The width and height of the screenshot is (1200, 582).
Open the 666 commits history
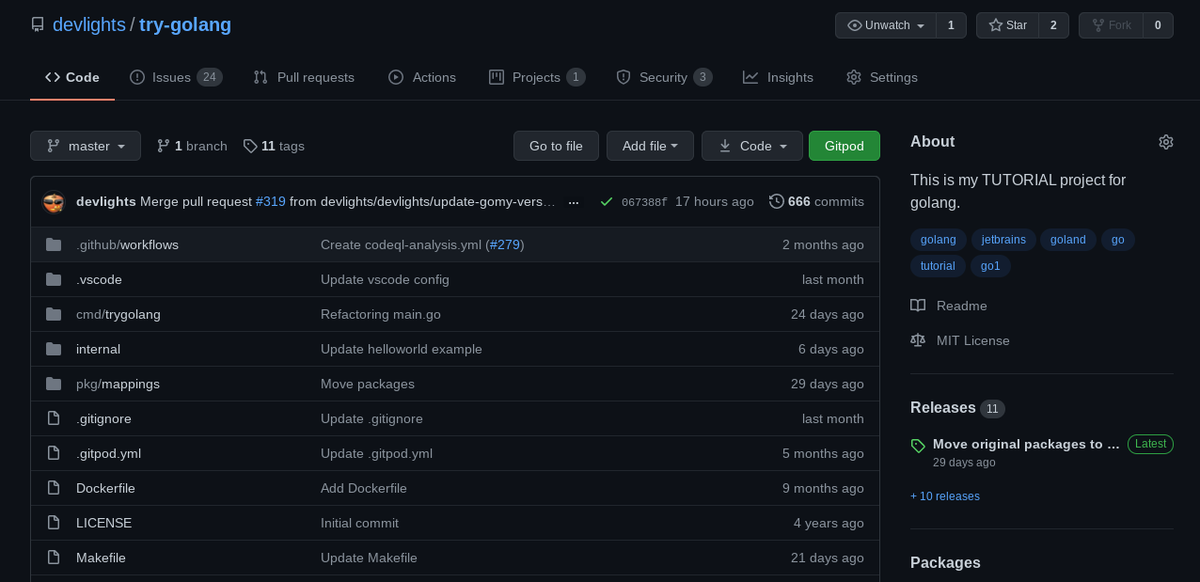(x=816, y=202)
